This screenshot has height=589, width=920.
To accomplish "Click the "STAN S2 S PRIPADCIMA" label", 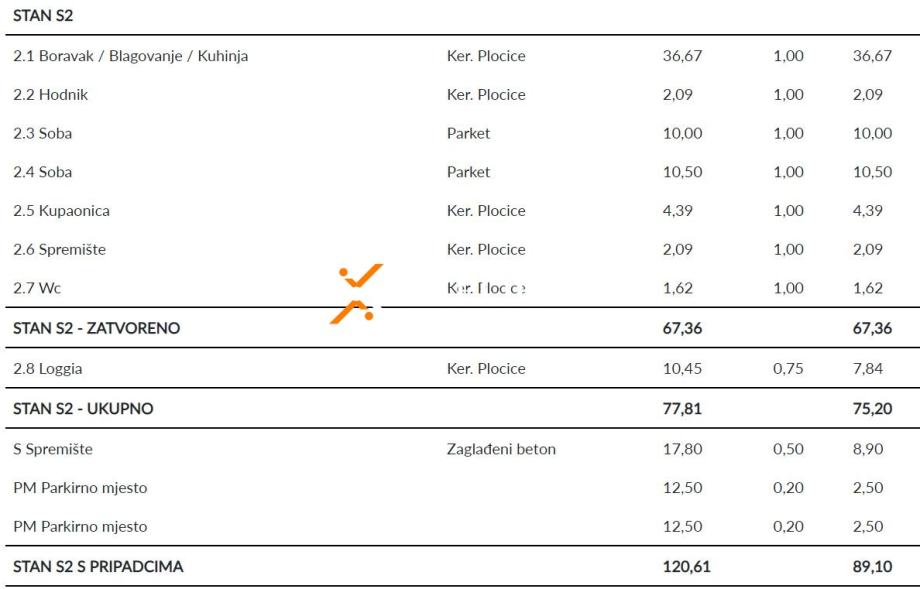I will [x=98, y=567].
